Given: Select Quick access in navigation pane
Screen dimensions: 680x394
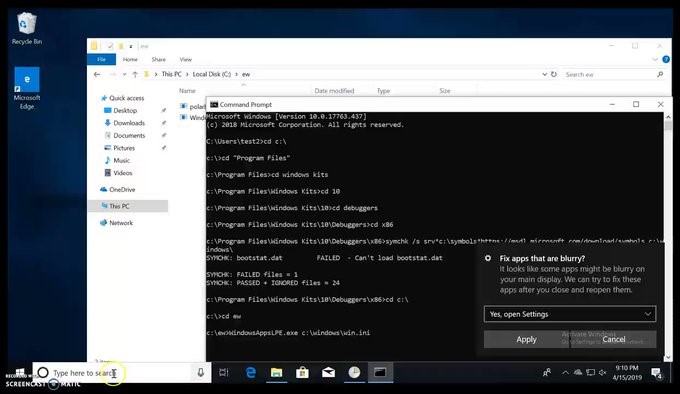Looking at the screenshot, I should point(127,98).
